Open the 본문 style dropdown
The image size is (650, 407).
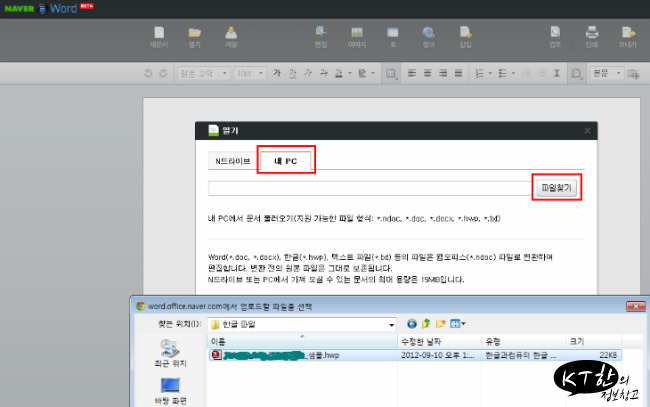click(606, 73)
